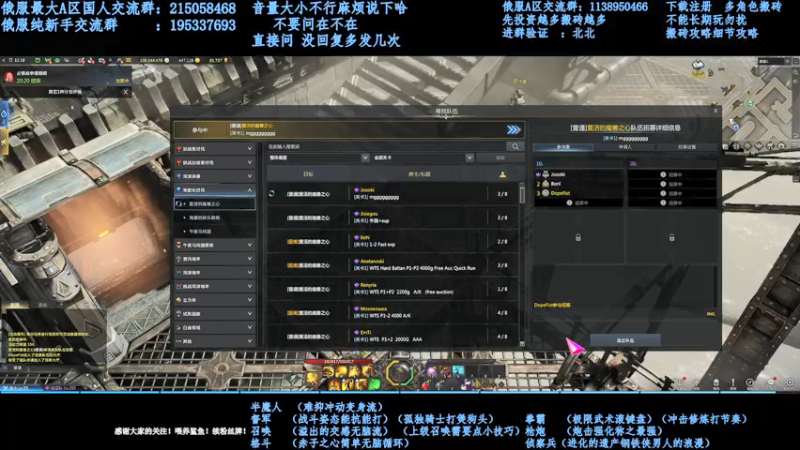Open the minimap region dropdown at top right

tap(774, 61)
